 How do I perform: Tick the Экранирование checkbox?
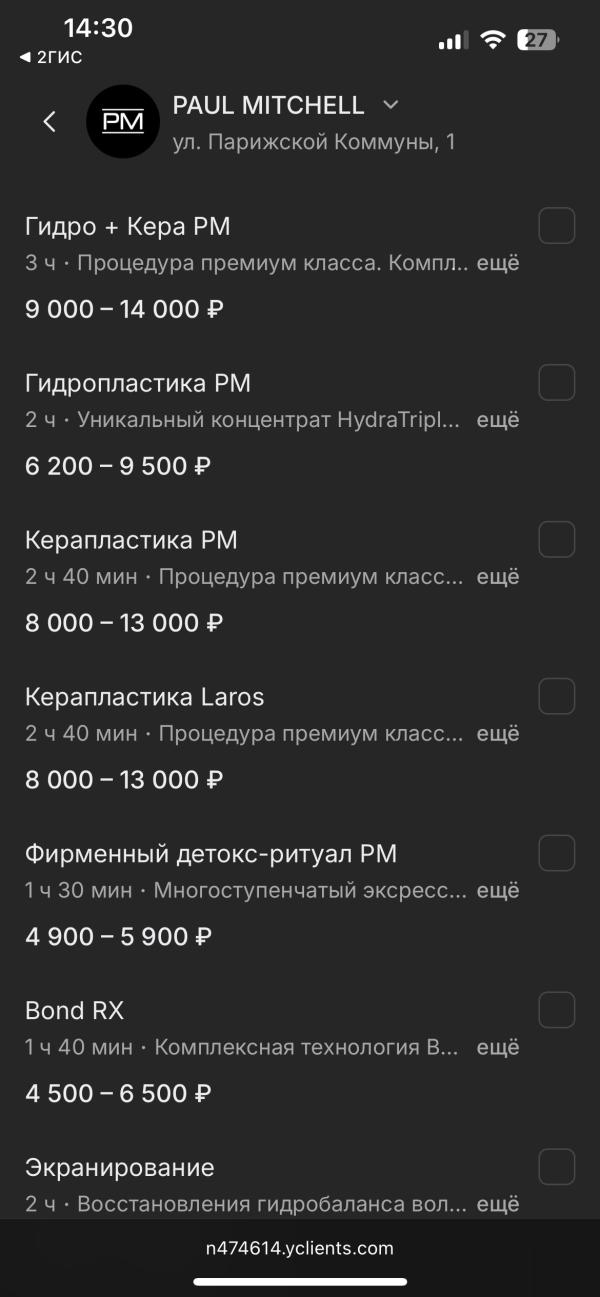(x=557, y=1167)
